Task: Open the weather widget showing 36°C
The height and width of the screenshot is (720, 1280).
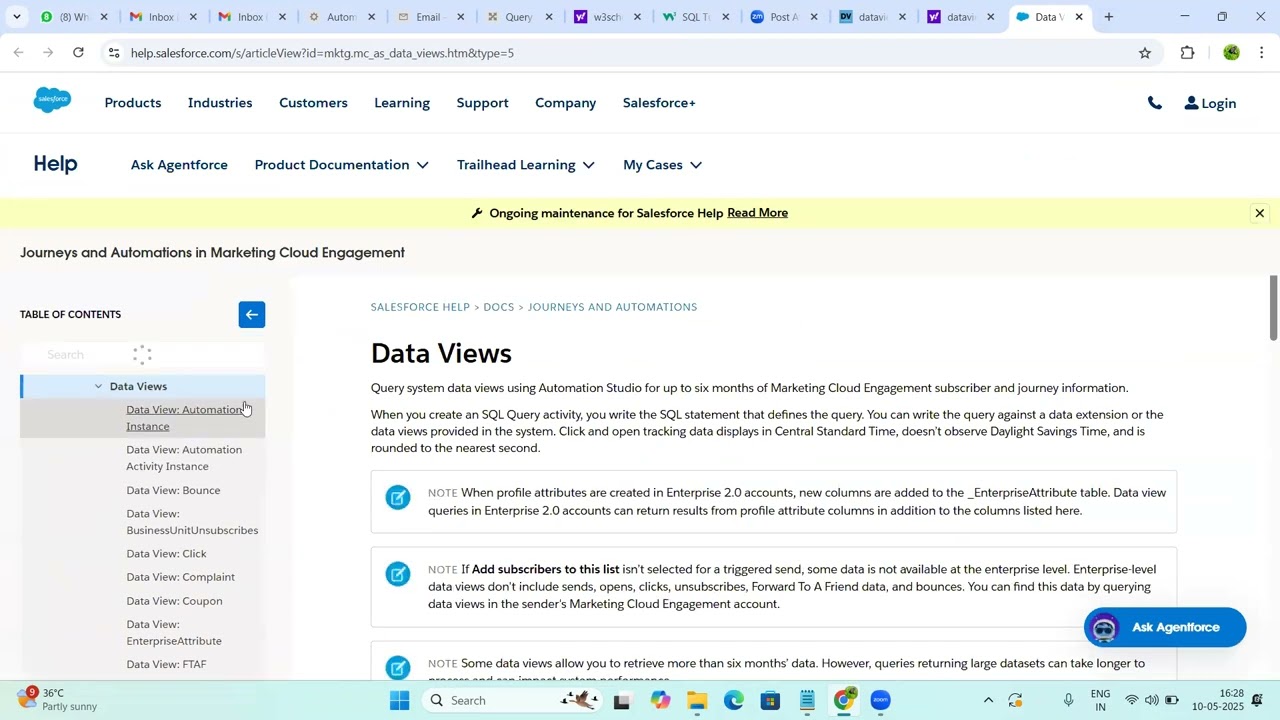Action: (58, 699)
